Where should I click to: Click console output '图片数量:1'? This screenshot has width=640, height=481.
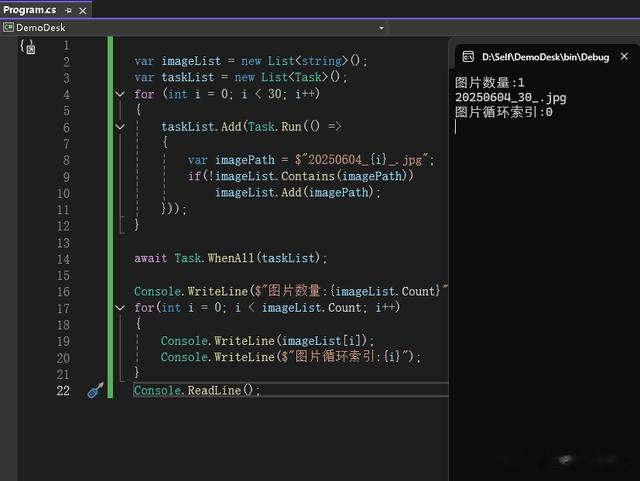(x=489, y=82)
